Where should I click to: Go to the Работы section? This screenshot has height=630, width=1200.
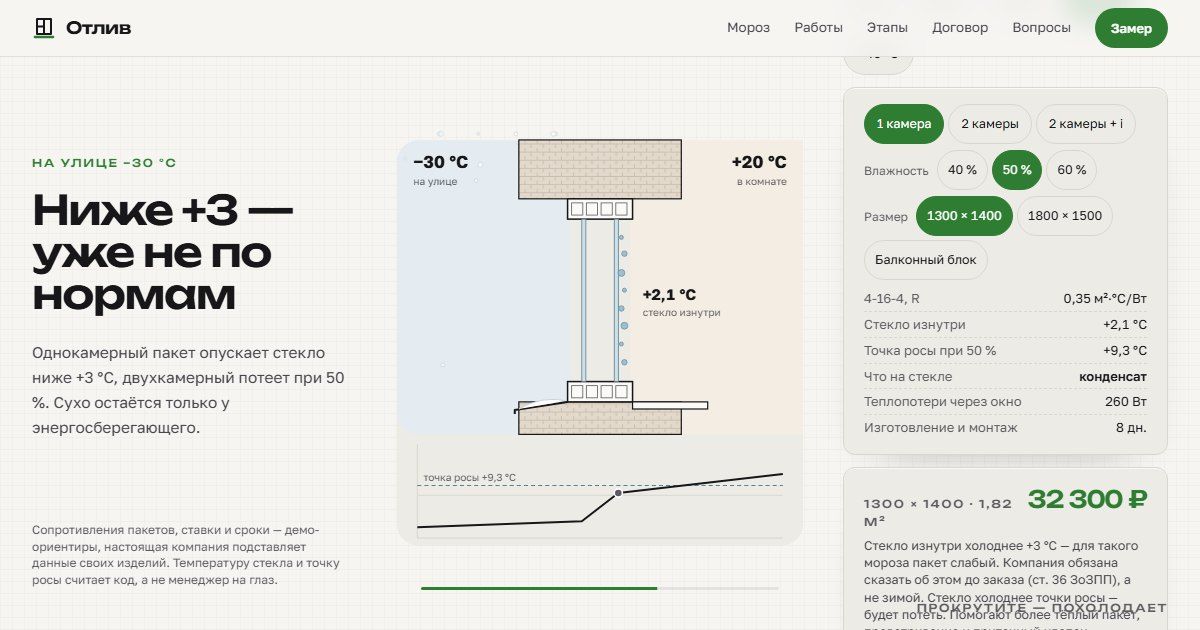[x=818, y=28]
